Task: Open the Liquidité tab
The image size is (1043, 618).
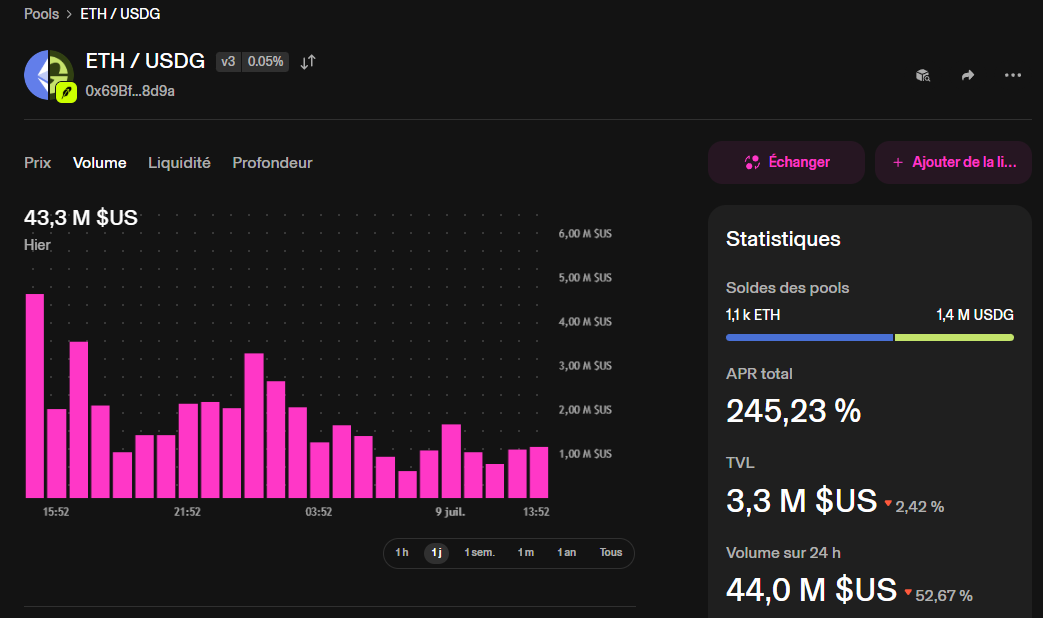Action: pyautogui.click(x=179, y=163)
